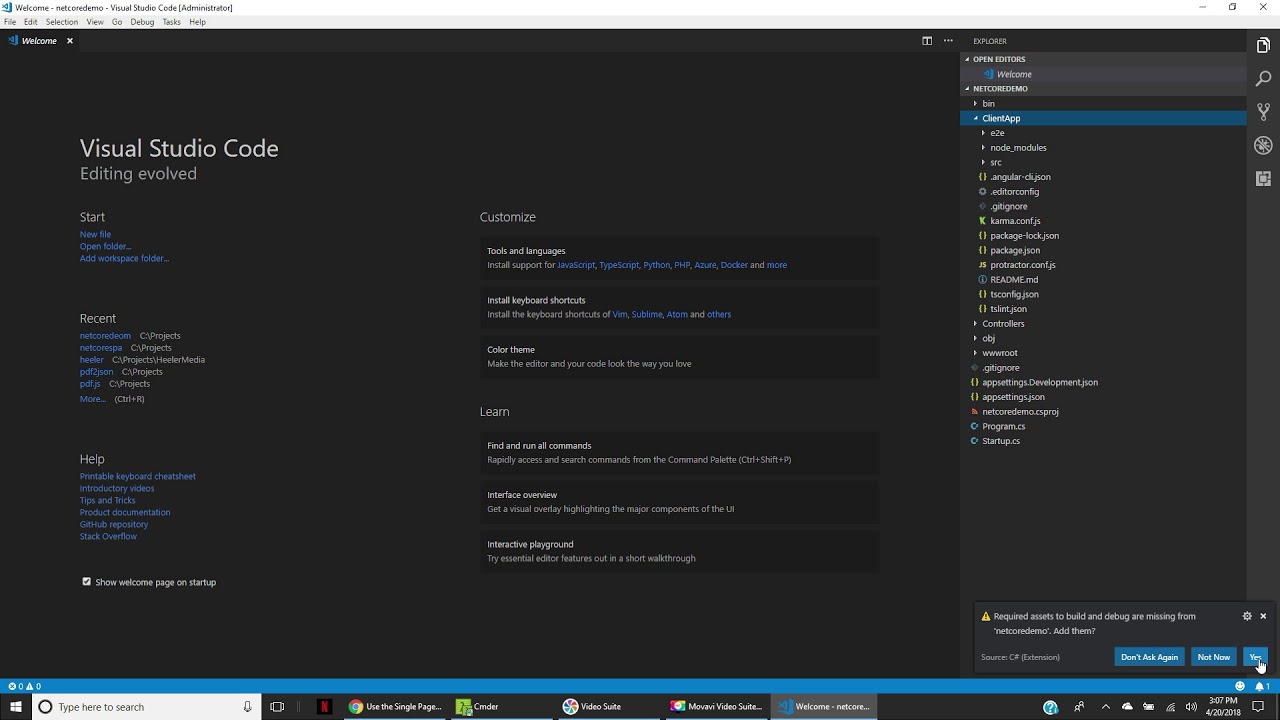Expand the node_modules folder
Screen dimensions: 1280x720
coord(1103,147)
